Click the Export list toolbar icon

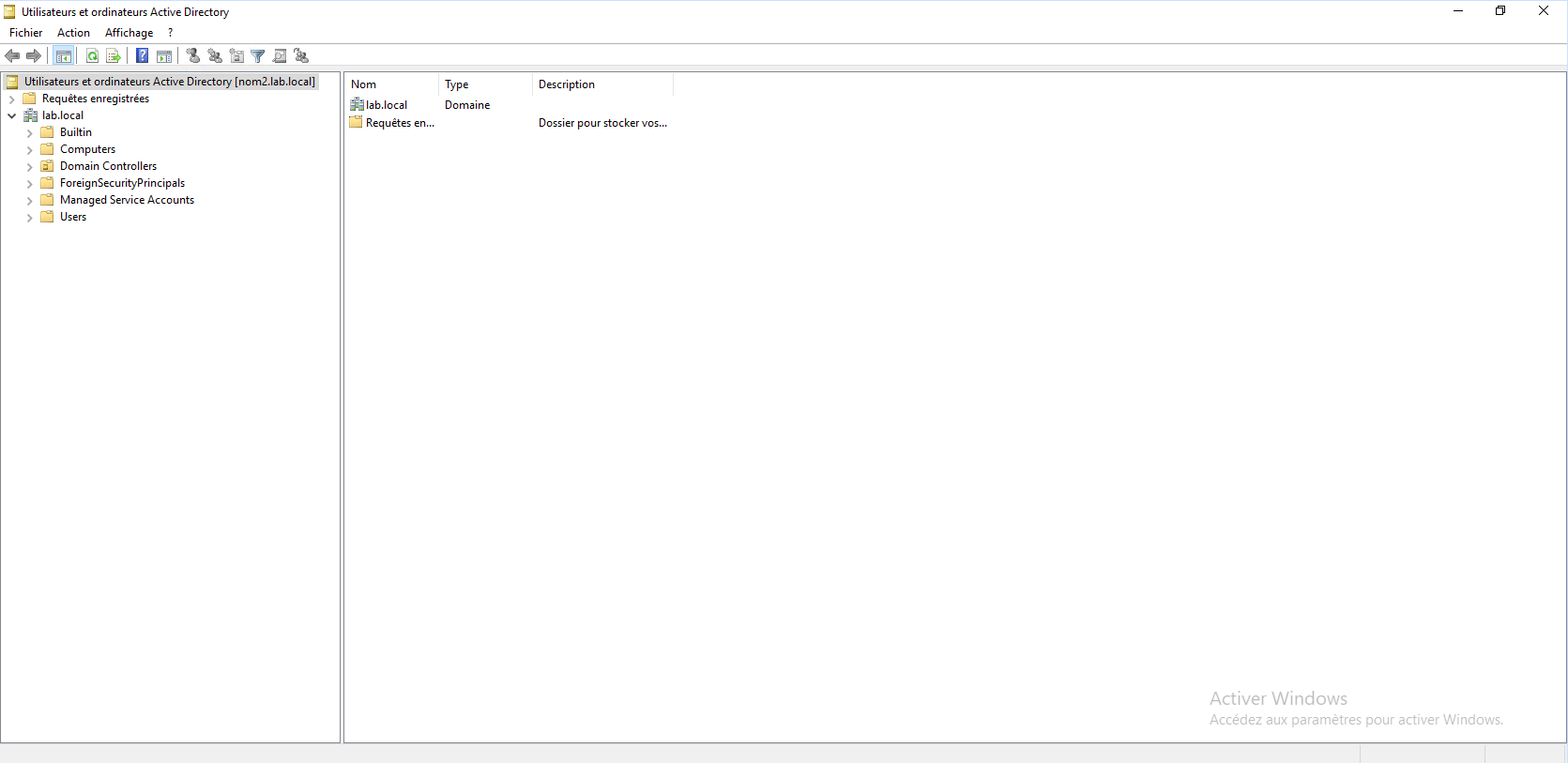tap(114, 56)
